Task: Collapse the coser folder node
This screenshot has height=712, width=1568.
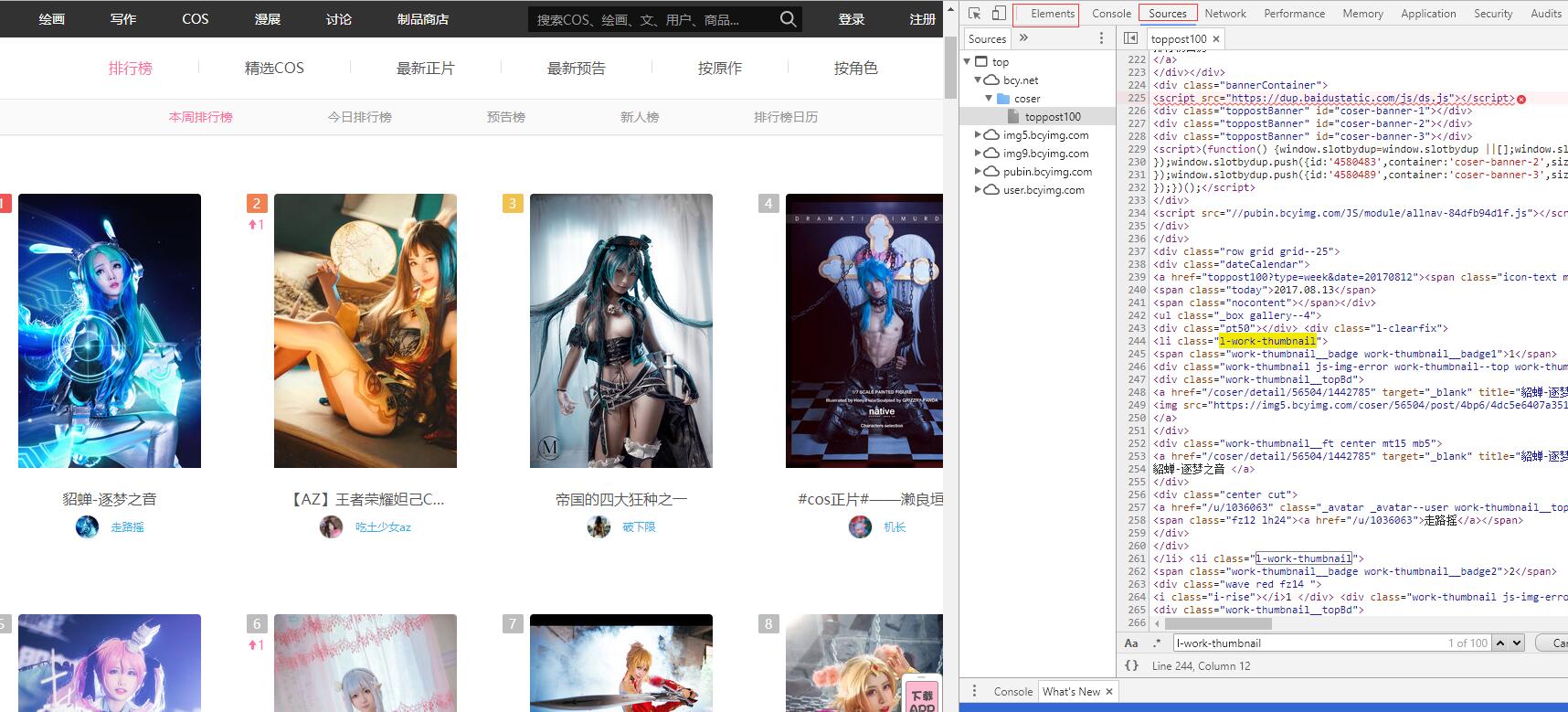Action: point(989,99)
